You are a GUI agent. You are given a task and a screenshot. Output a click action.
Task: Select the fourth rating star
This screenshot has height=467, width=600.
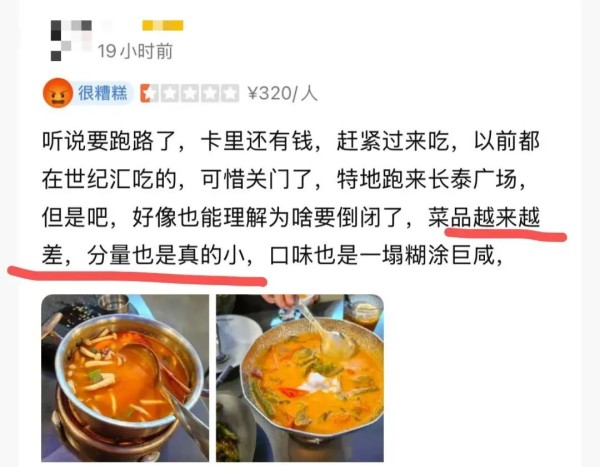pos(210,93)
